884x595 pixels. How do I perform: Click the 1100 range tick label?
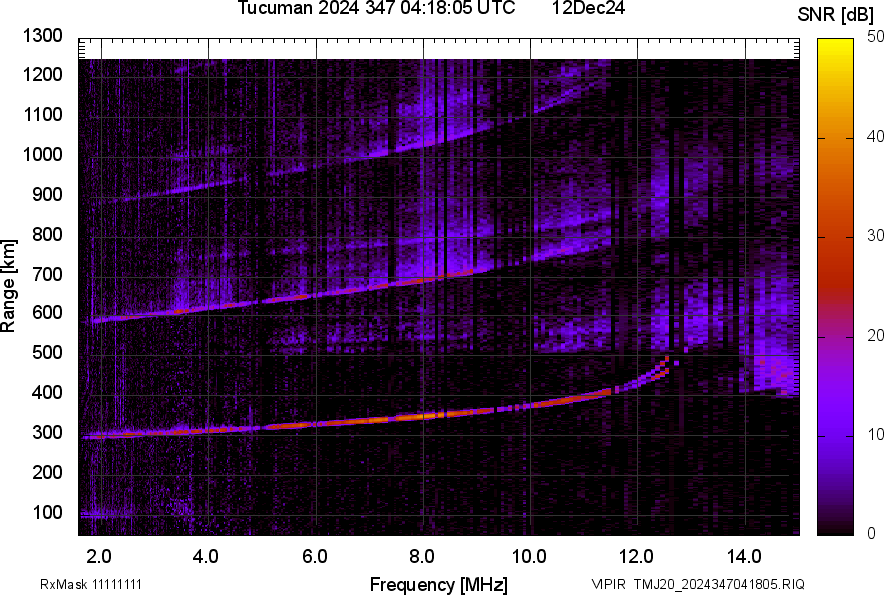[x=43, y=114]
